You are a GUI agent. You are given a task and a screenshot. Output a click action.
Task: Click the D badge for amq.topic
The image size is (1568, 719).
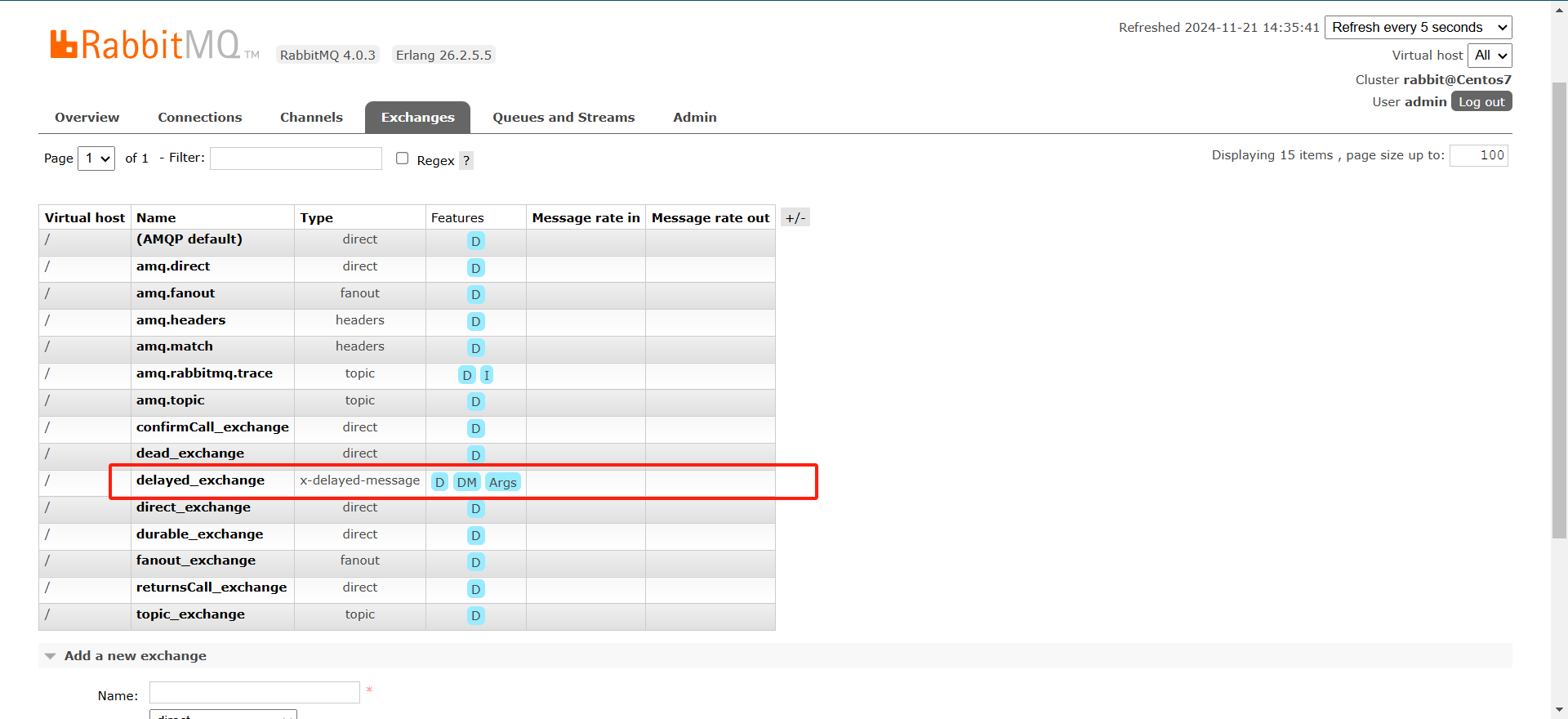[476, 402]
